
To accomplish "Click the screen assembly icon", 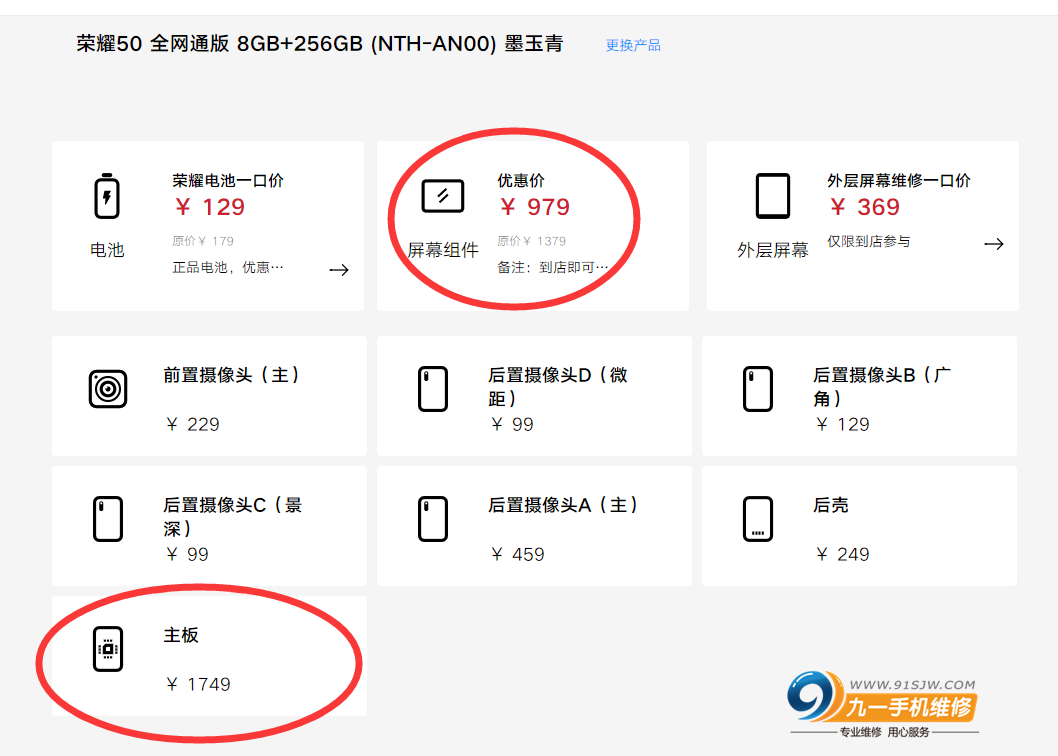I will (443, 196).
